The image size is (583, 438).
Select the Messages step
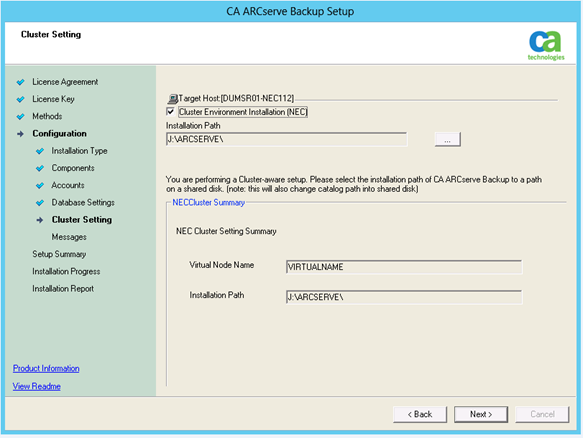tap(69, 237)
